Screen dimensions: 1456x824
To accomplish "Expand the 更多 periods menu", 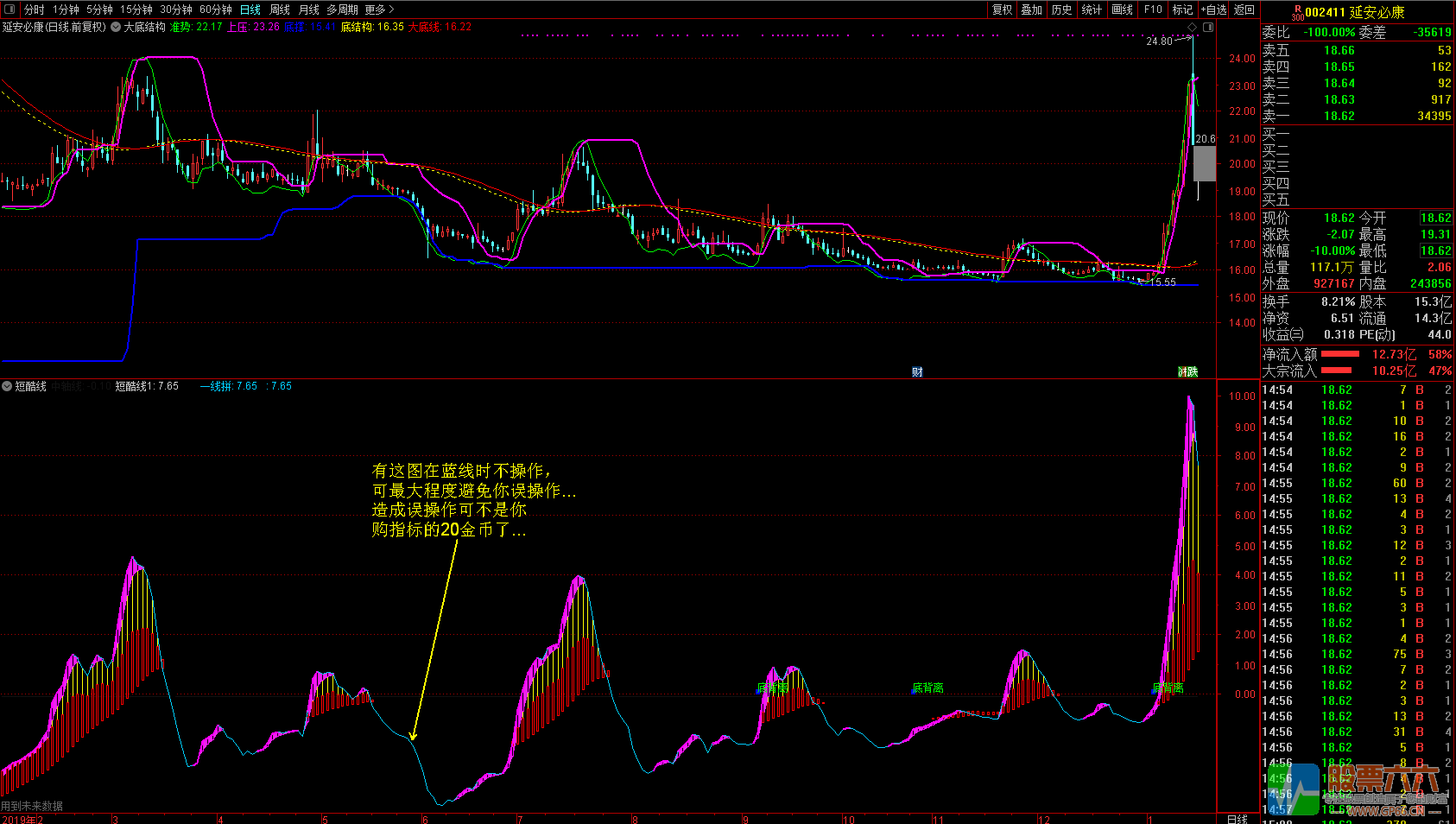I will pyautogui.click(x=378, y=10).
